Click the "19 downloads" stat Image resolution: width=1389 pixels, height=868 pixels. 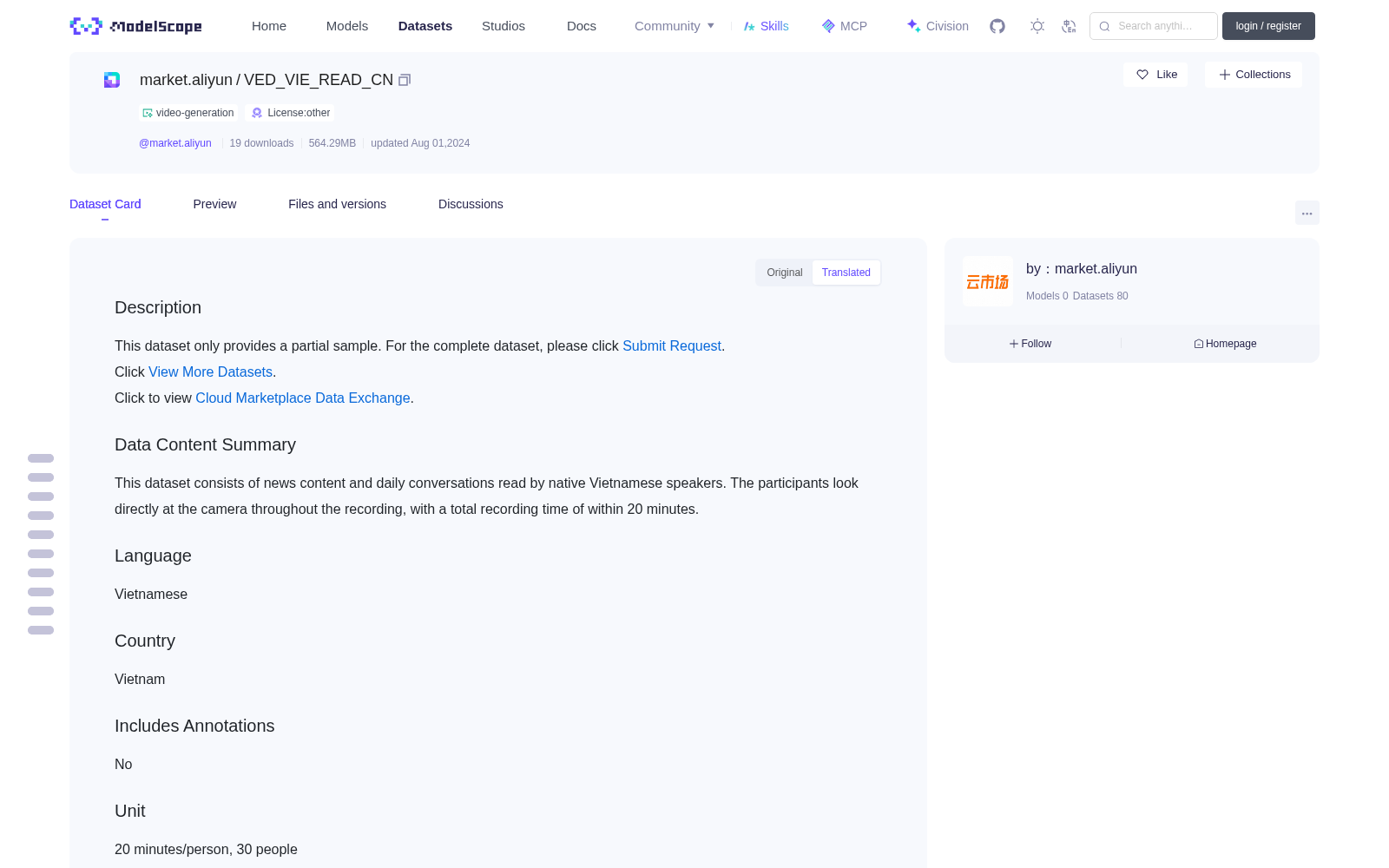pyautogui.click(x=261, y=143)
